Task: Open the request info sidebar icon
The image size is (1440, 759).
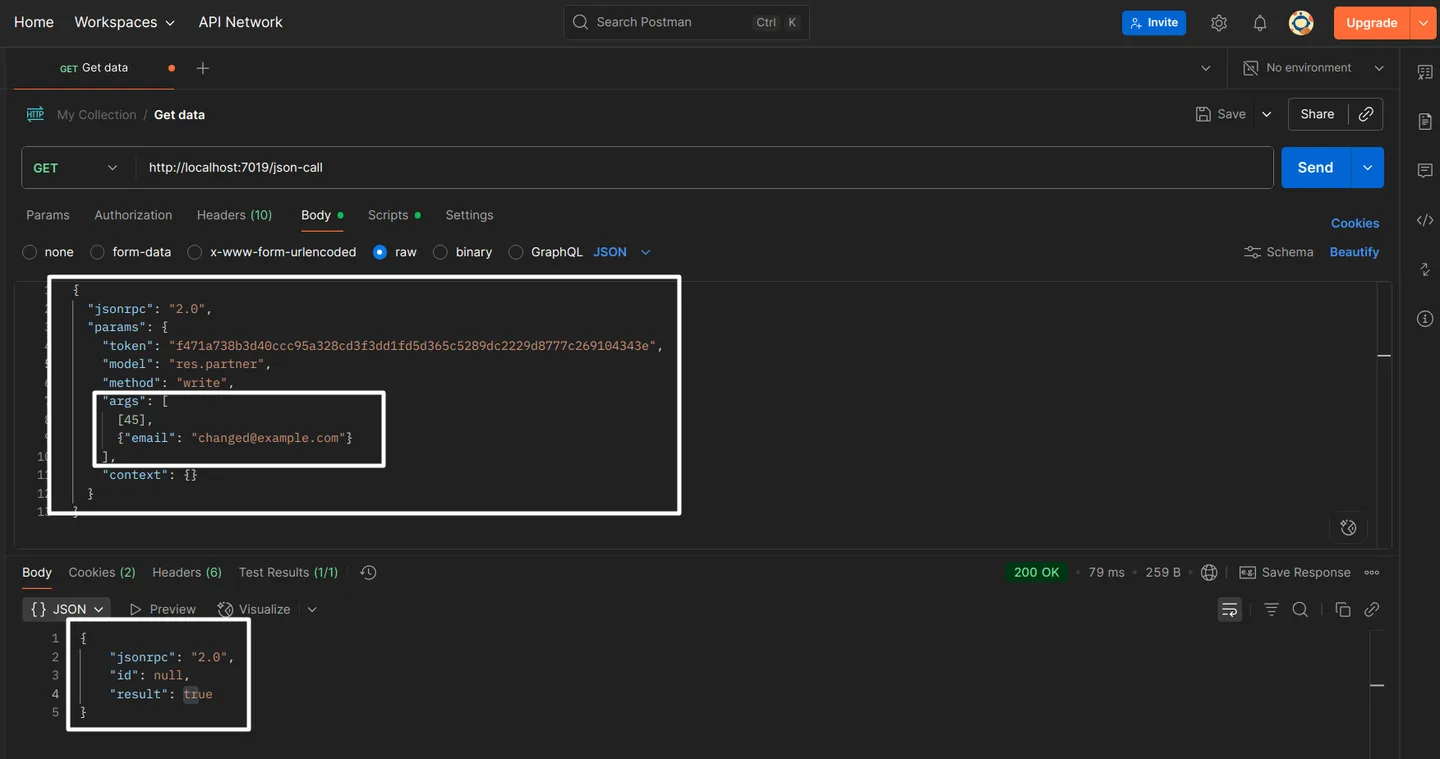Action: point(1425,319)
